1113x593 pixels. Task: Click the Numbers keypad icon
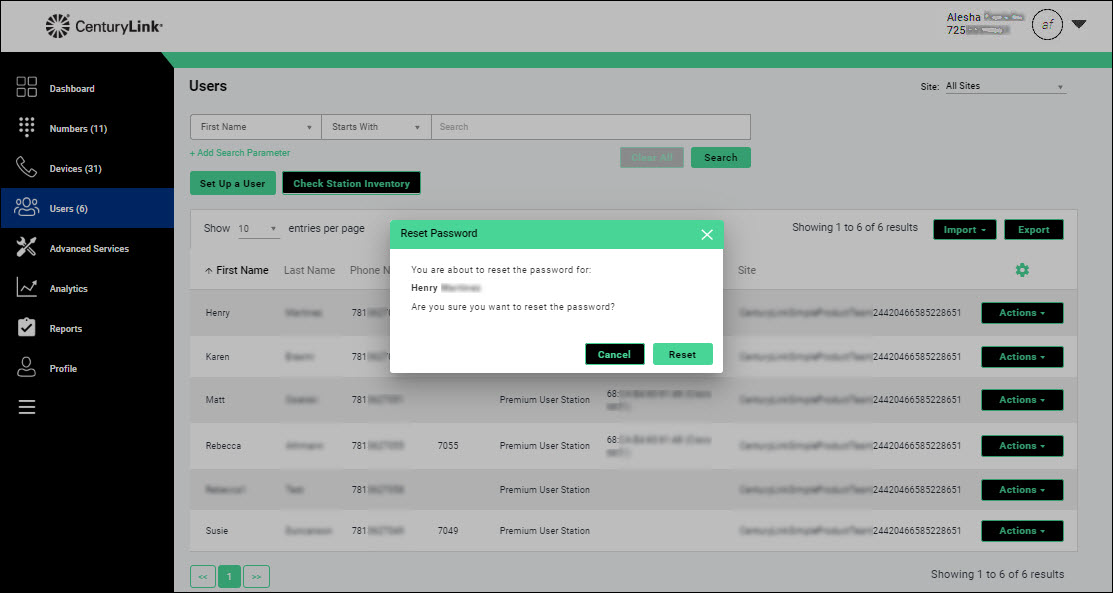(27, 128)
